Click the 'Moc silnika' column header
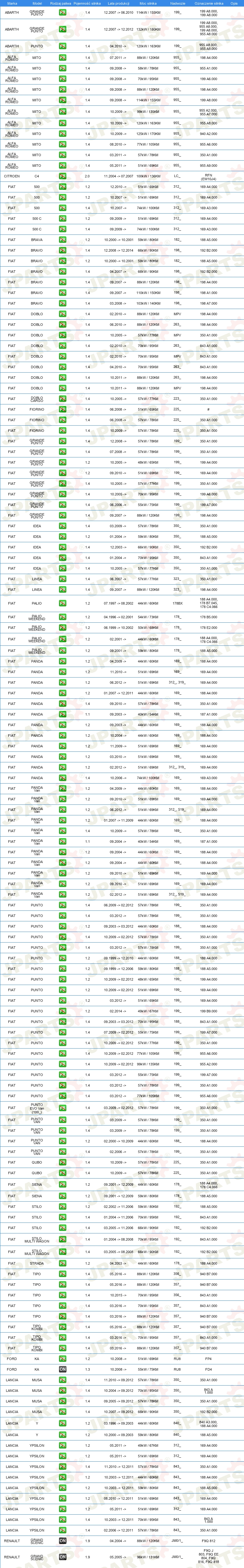 click(x=148, y=3)
